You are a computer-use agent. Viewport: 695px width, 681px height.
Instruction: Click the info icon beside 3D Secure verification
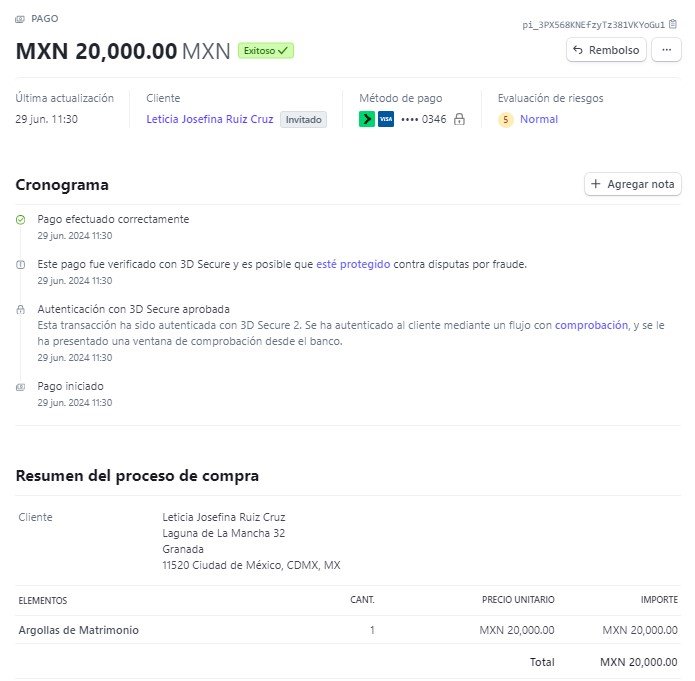tap(20, 265)
